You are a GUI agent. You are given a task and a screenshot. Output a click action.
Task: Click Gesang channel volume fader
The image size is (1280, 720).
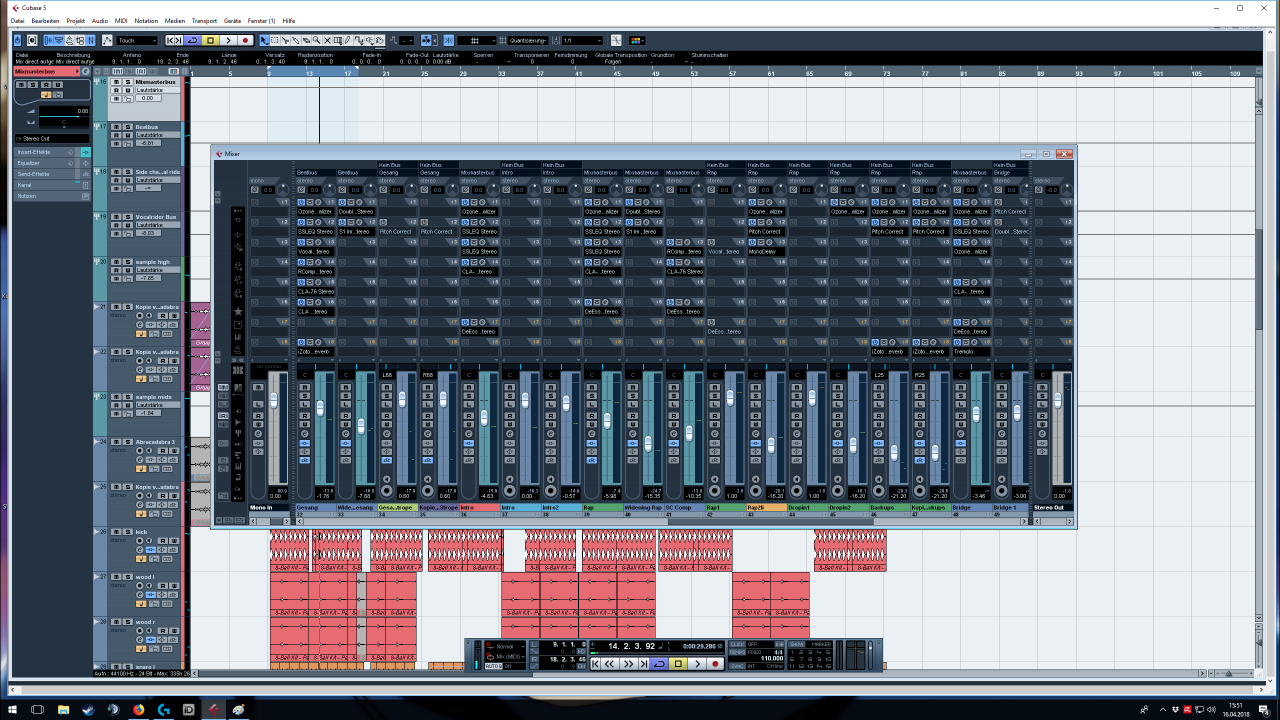click(320, 408)
